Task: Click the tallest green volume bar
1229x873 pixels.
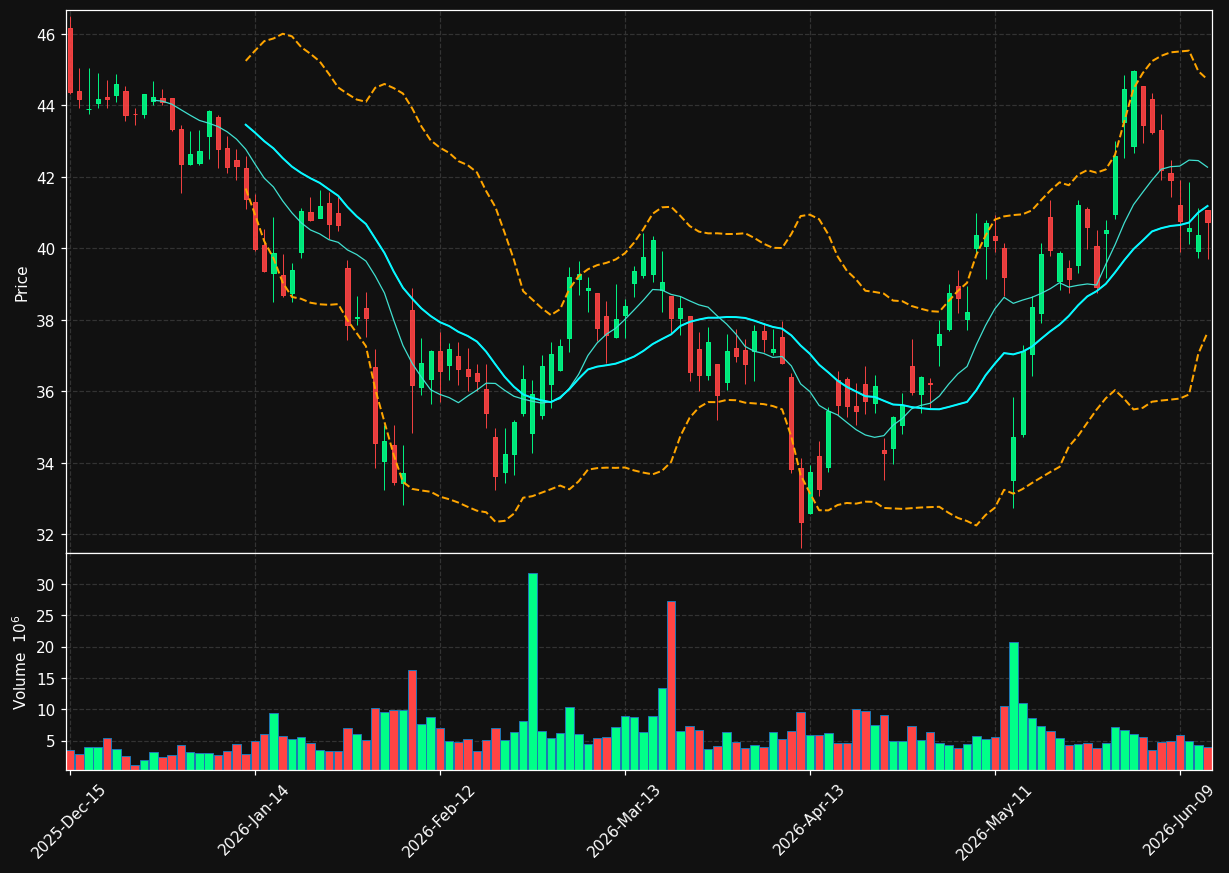Action: tap(533, 671)
